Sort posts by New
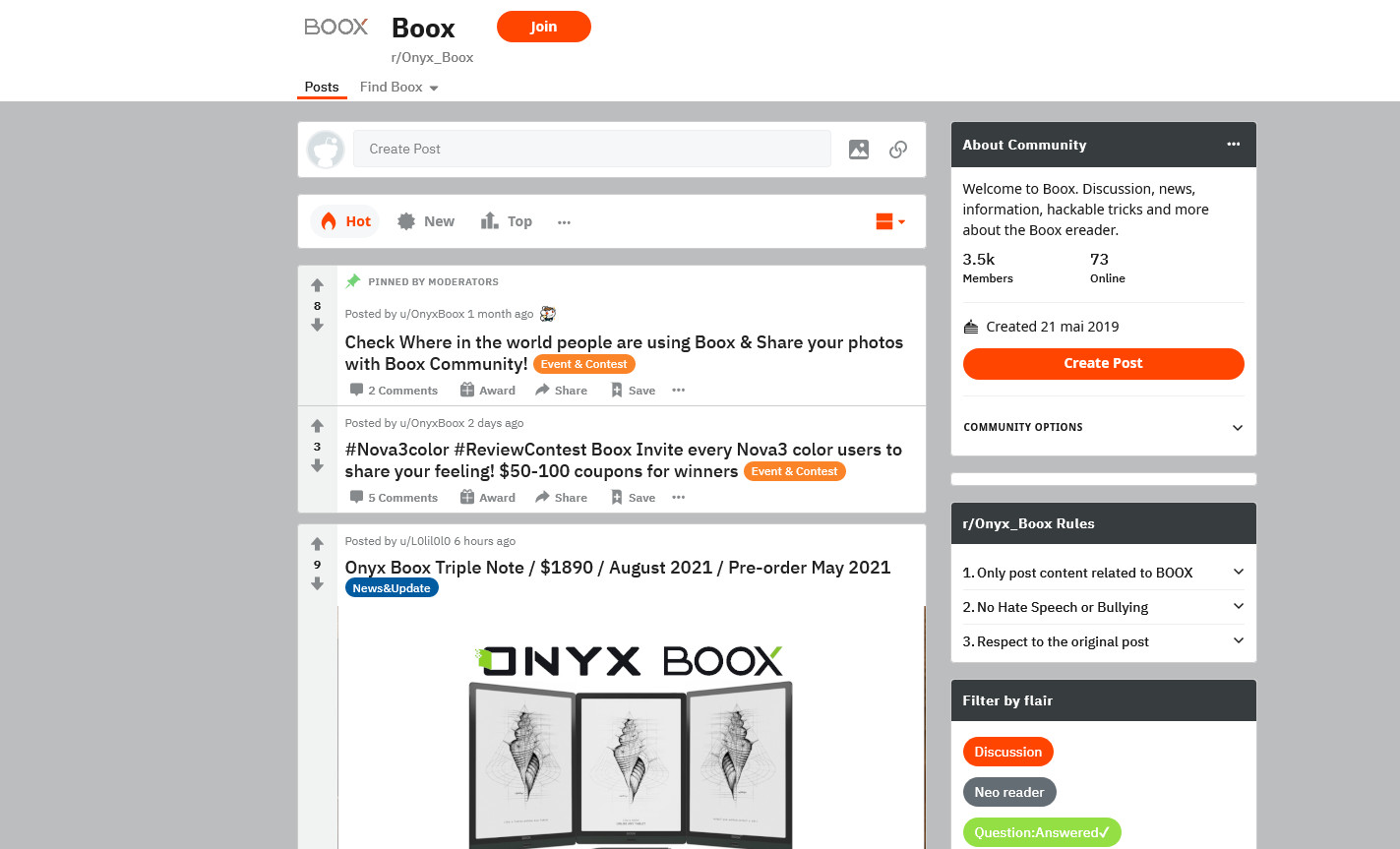 click(x=426, y=221)
